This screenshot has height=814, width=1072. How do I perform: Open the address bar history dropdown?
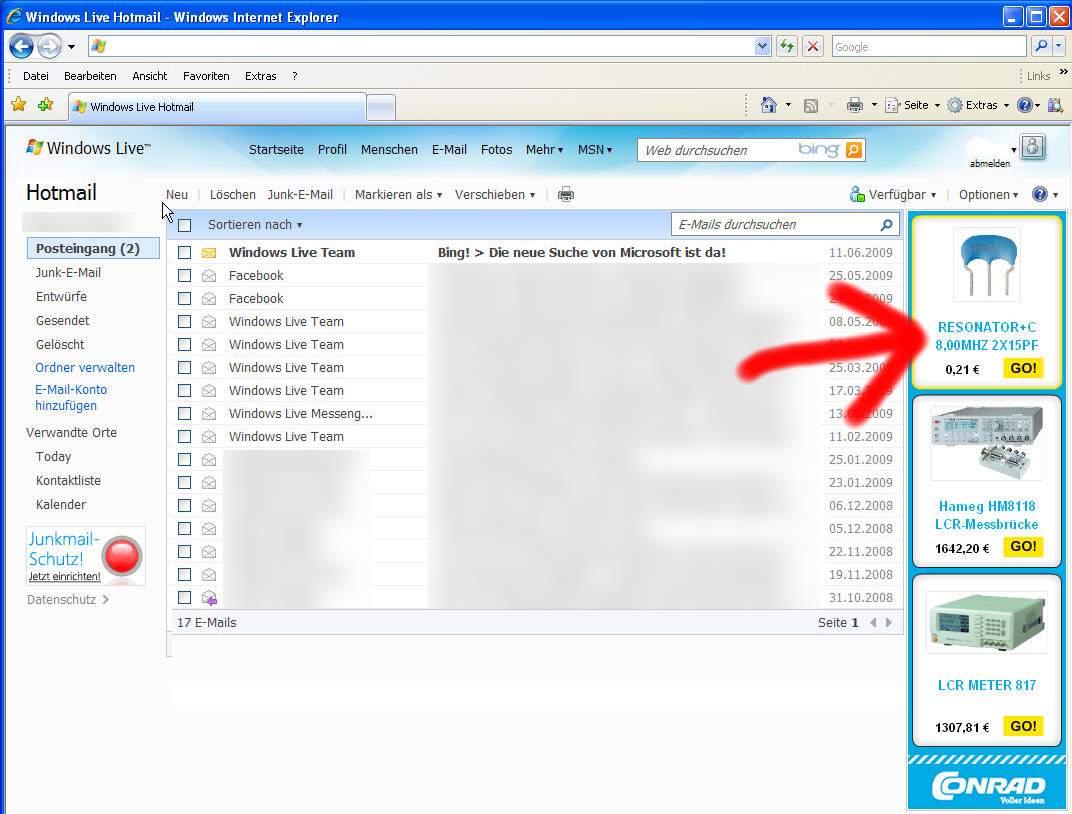tap(762, 46)
